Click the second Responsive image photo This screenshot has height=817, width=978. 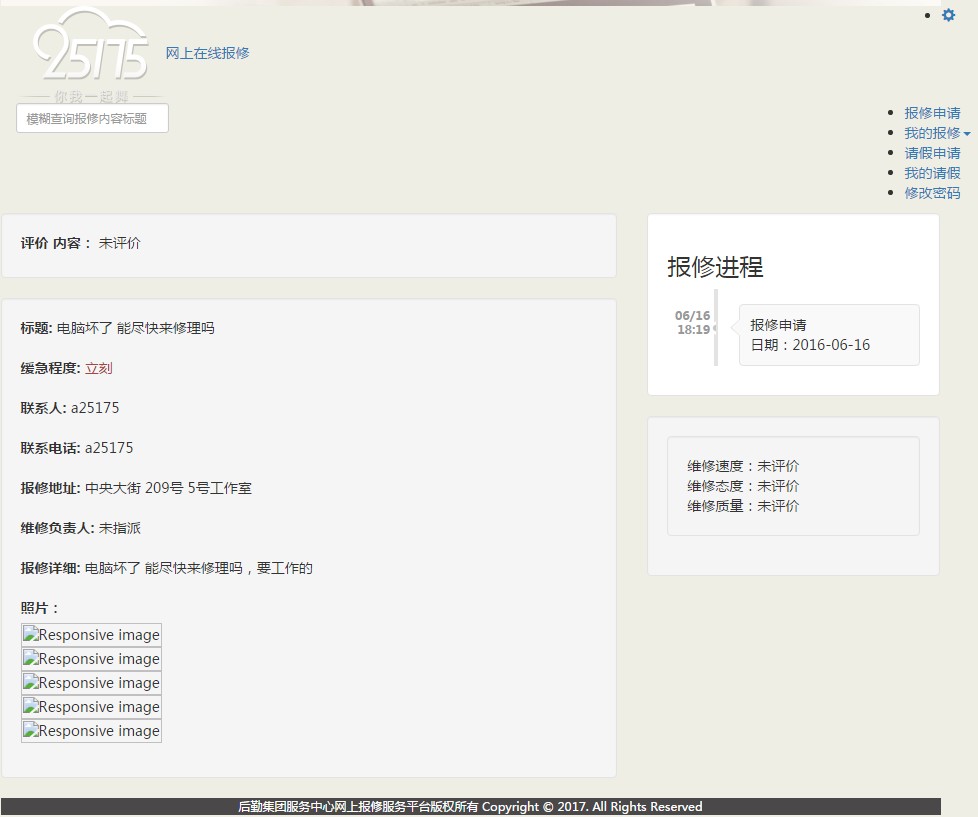(92, 659)
